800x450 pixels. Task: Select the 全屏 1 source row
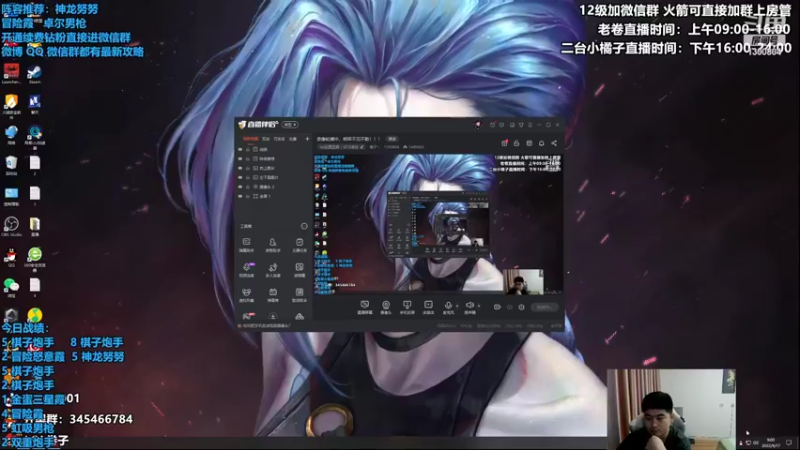point(274,196)
